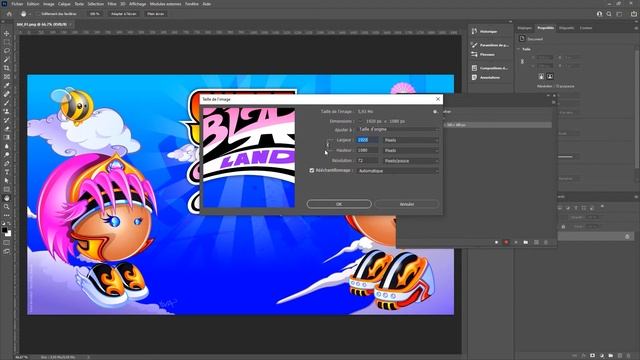Image resolution: width=640 pixels, height=360 pixels.
Task: Select the Magic Wand tool
Action: [x=7, y=60]
